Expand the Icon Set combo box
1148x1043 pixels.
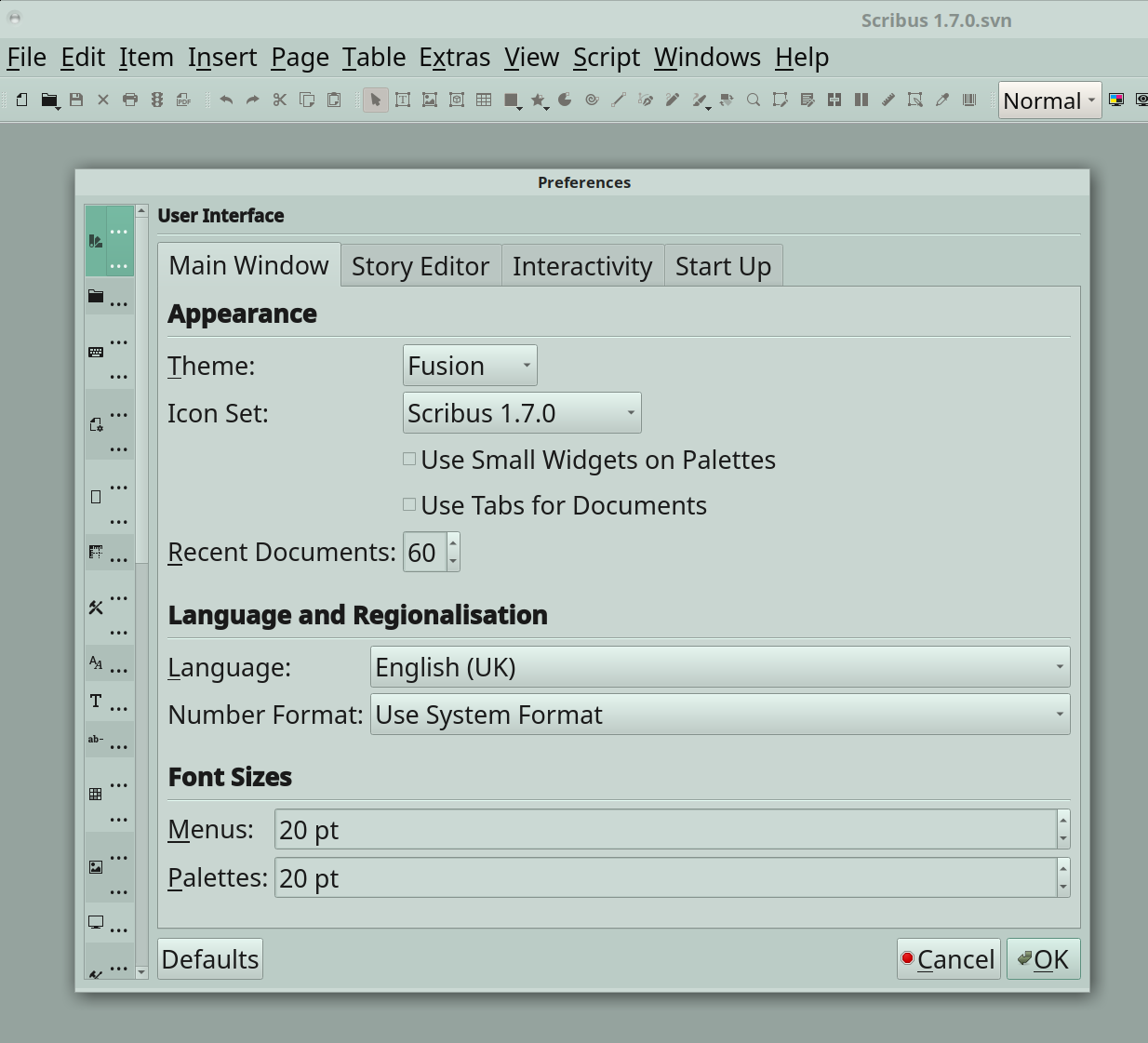coord(522,413)
